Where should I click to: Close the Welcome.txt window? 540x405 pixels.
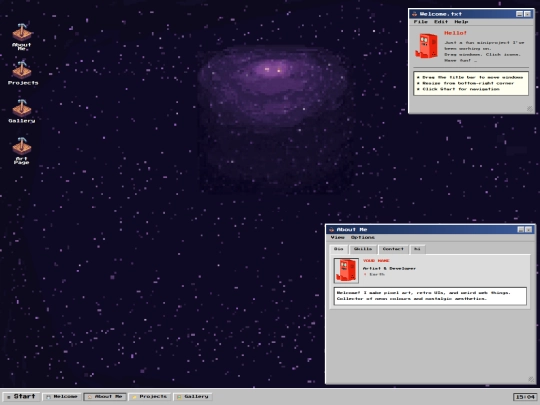click(x=528, y=14)
